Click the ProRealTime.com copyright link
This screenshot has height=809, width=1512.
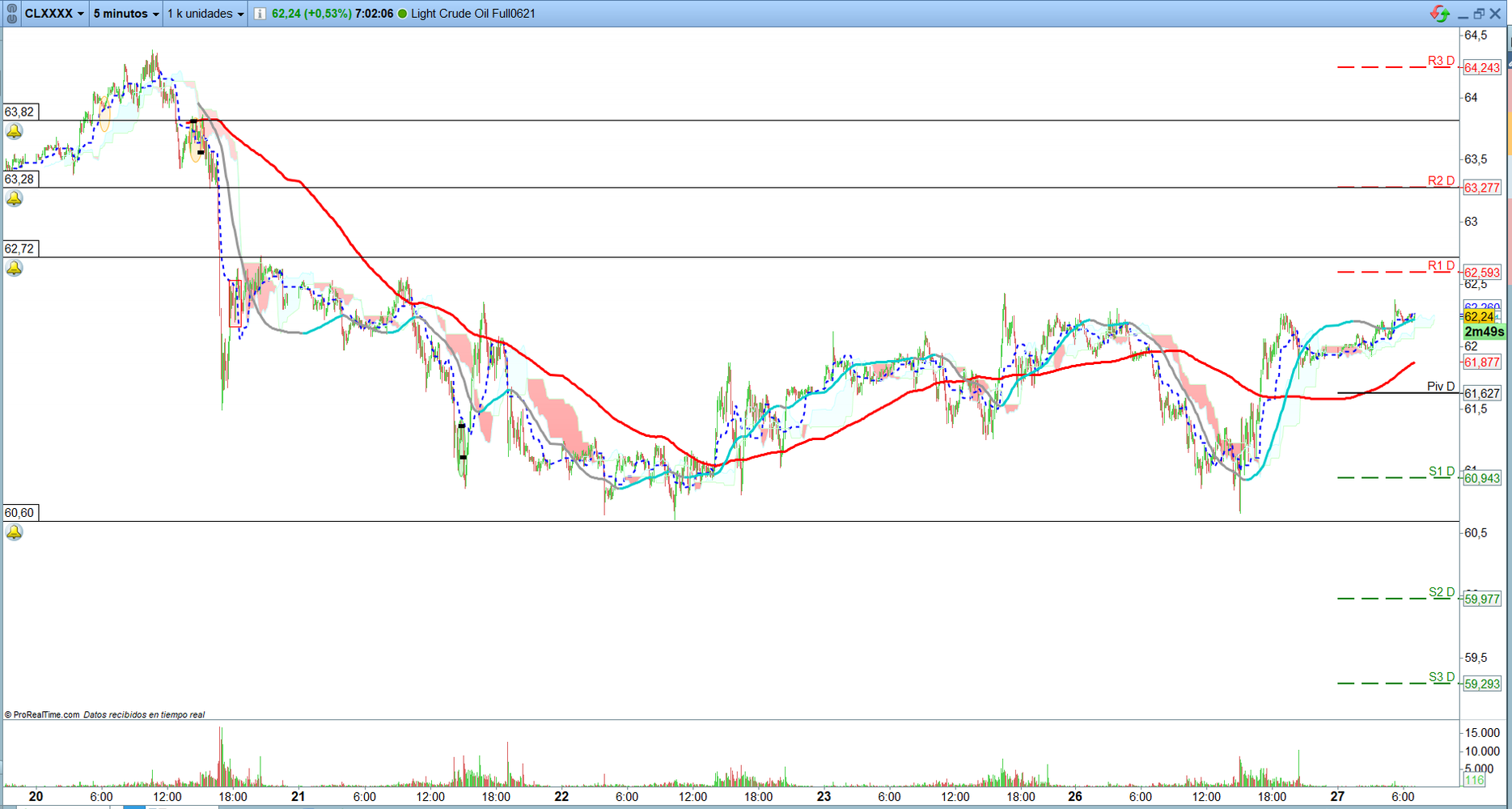click(x=46, y=714)
